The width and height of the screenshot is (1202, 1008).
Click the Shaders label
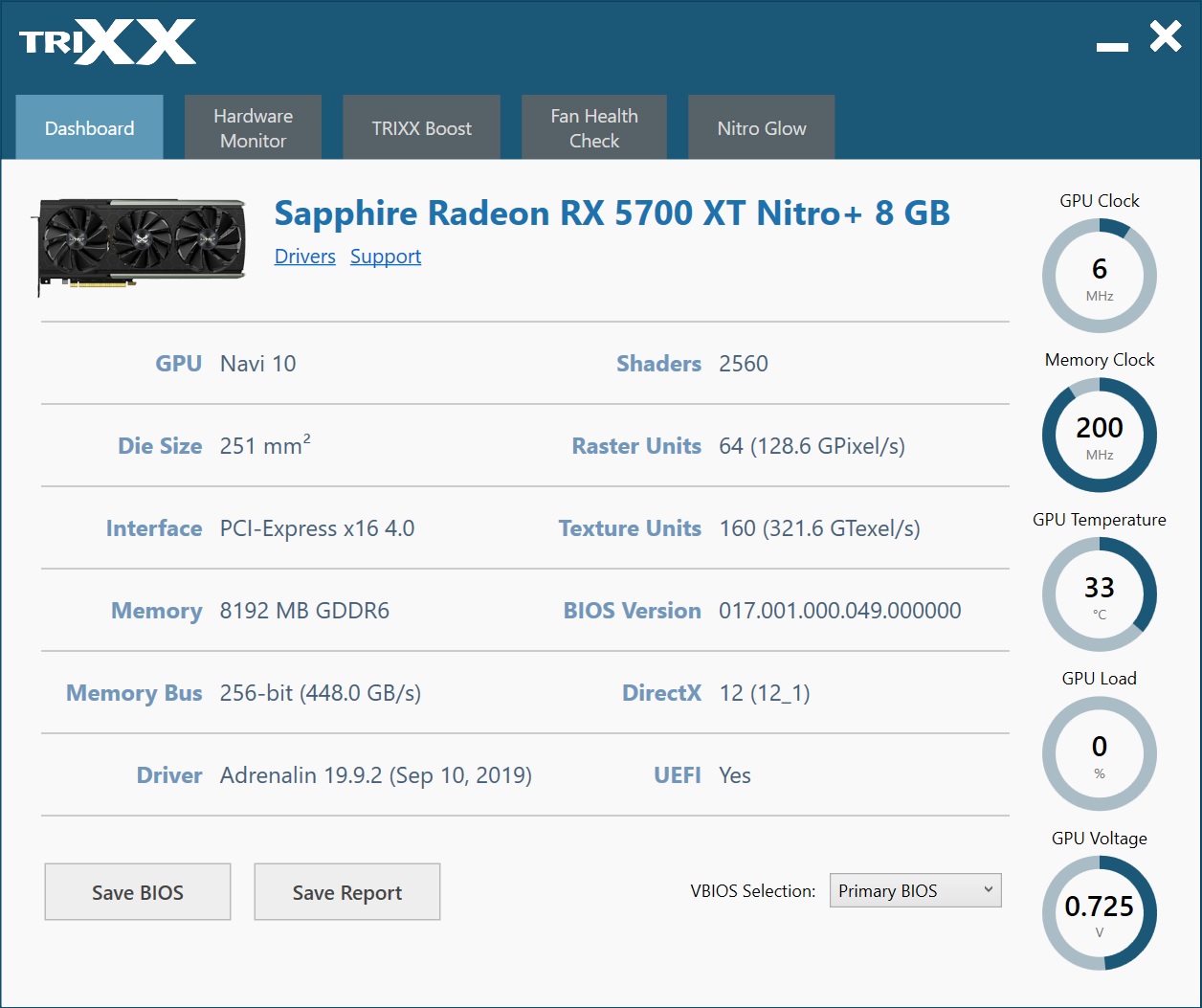[x=659, y=364]
